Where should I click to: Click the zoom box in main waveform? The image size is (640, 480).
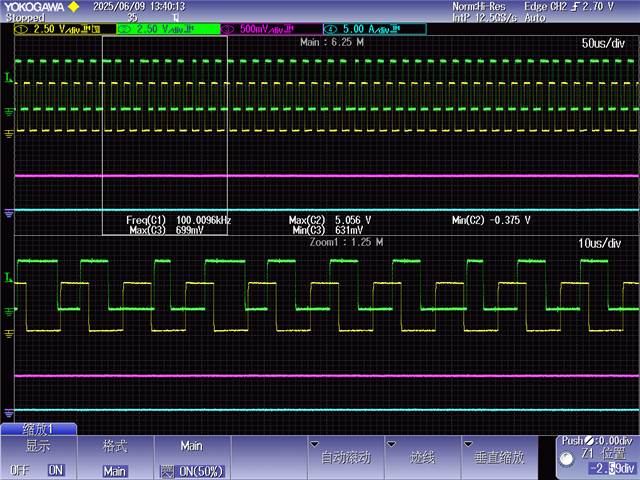(x=165, y=135)
